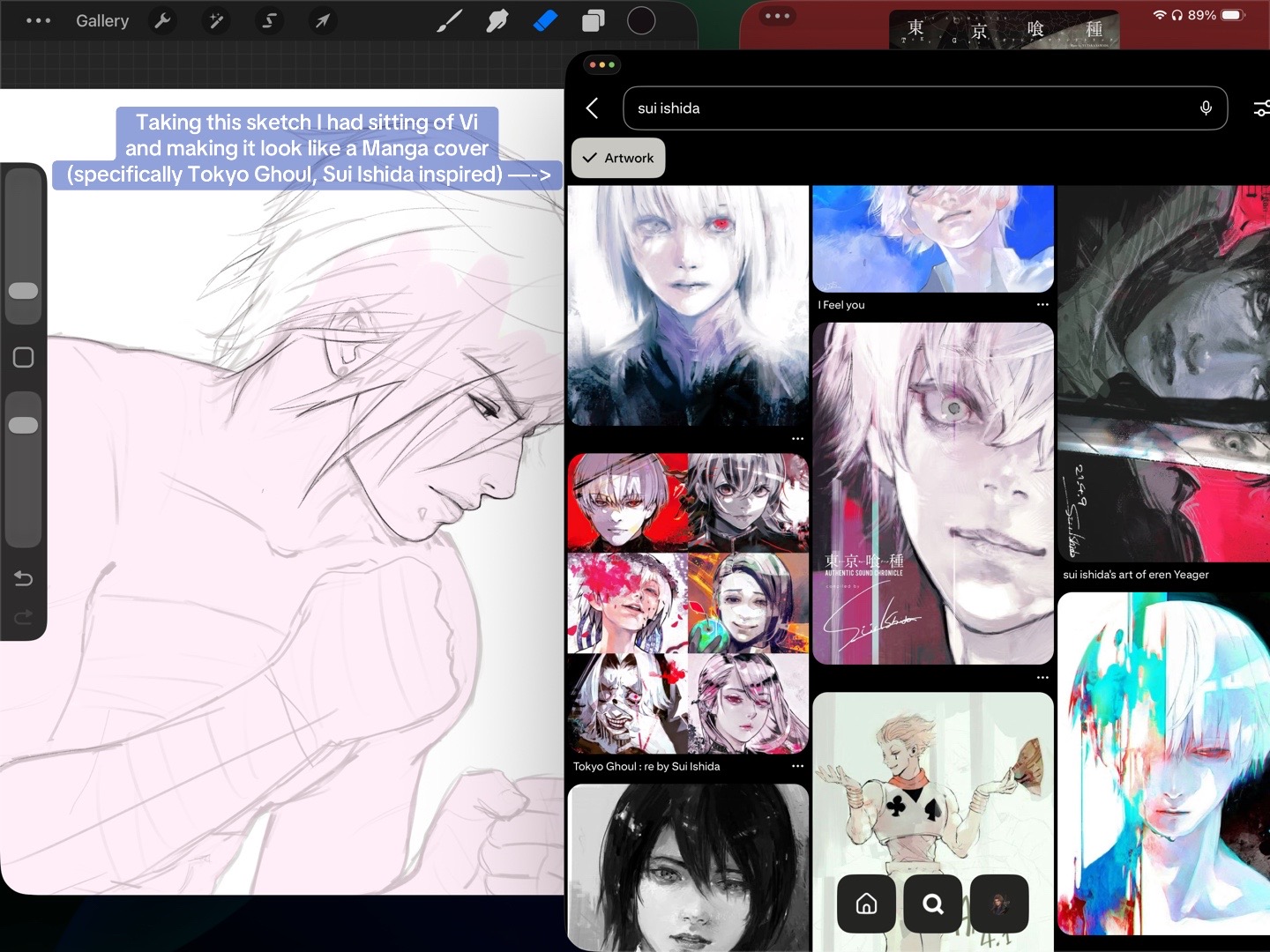Click the Procreate window three-dots multitasking menu

click(38, 20)
